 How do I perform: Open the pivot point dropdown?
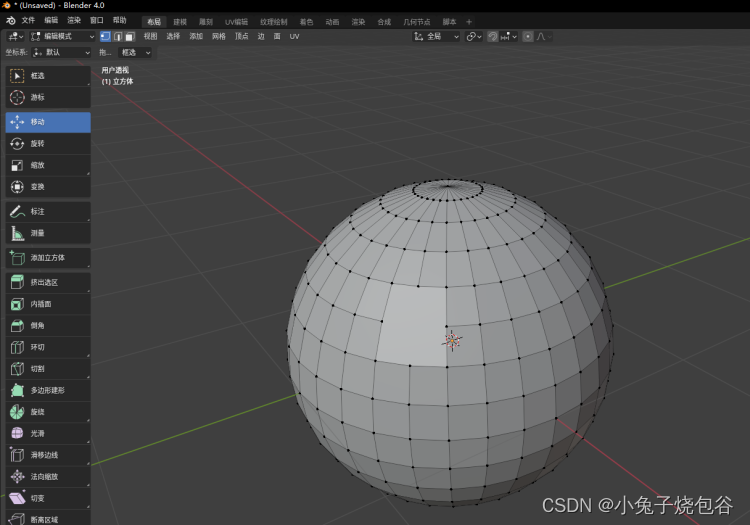[x=474, y=36]
